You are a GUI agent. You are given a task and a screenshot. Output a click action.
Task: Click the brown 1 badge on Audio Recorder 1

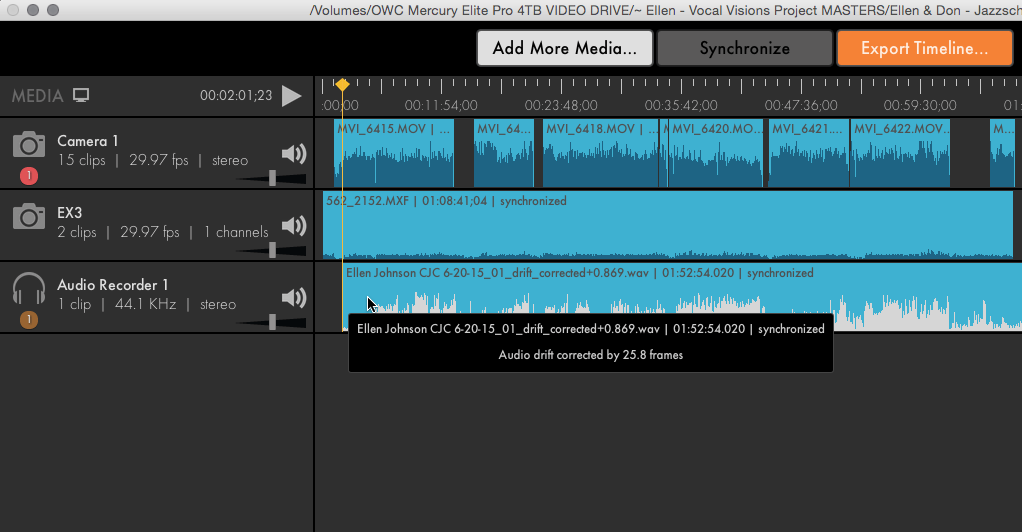(29, 319)
